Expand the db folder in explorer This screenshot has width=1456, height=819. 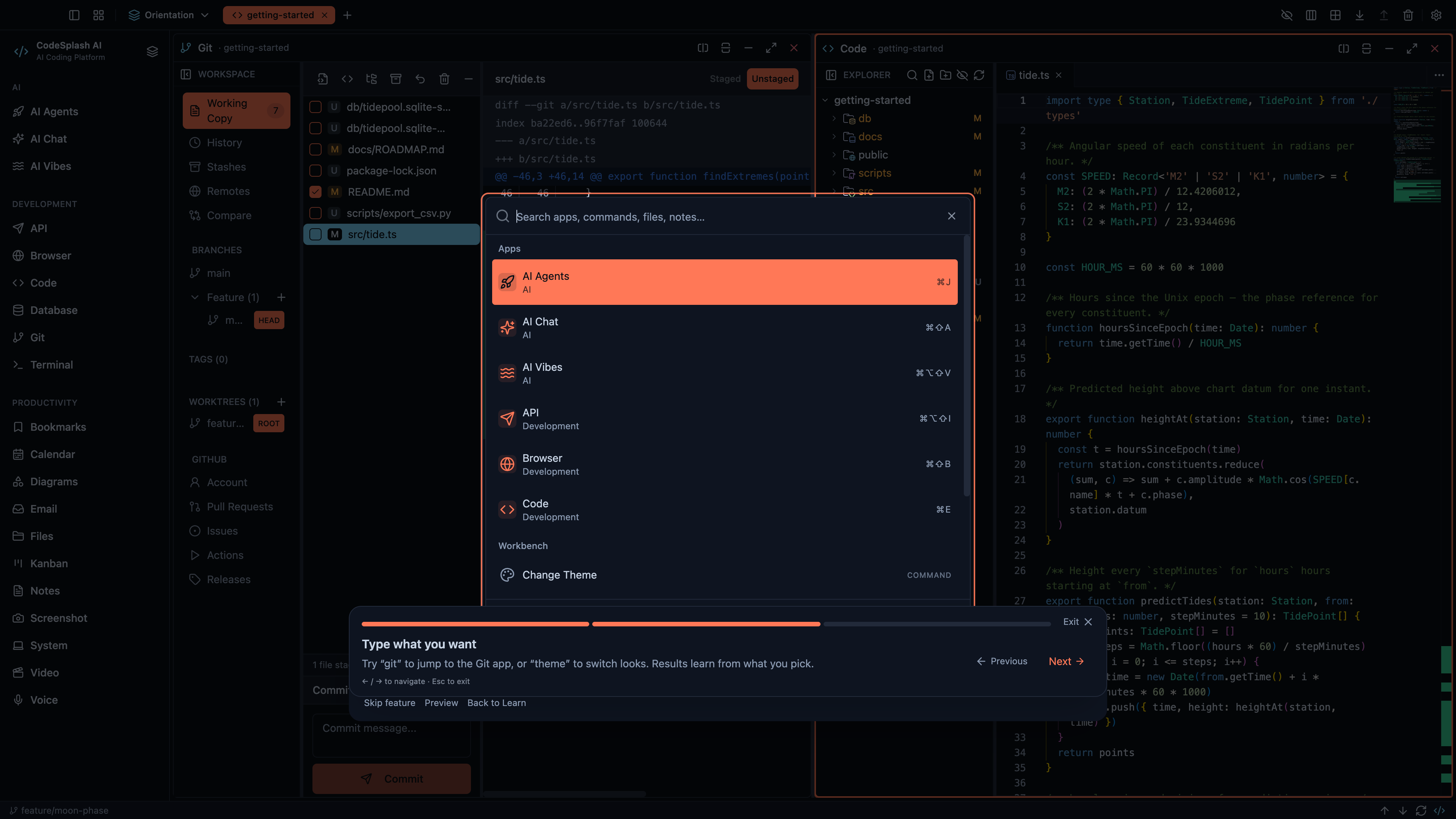pyautogui.click(x=834, y=119)
